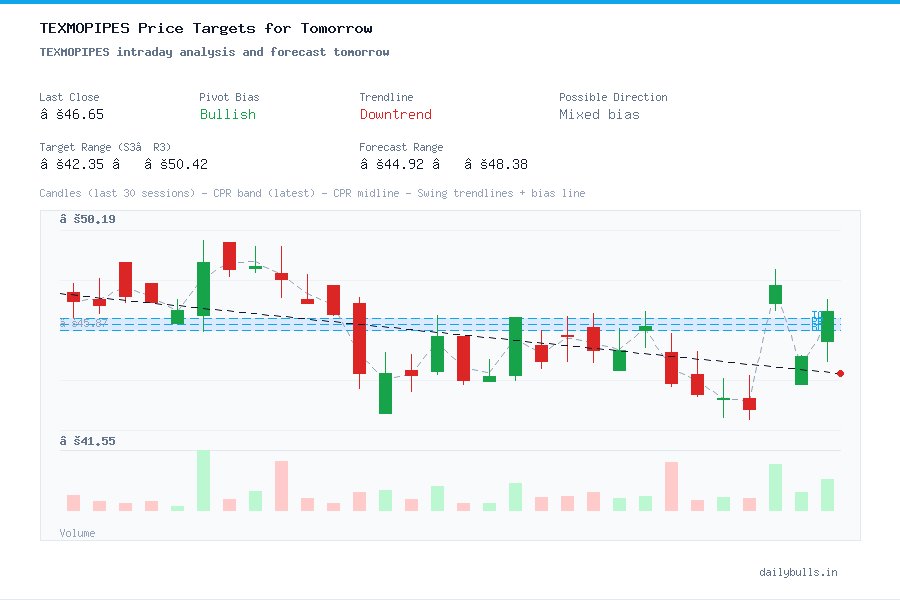Click the tallest green volume bar
This screenshot has width=900, height=600.
point(203,481)
